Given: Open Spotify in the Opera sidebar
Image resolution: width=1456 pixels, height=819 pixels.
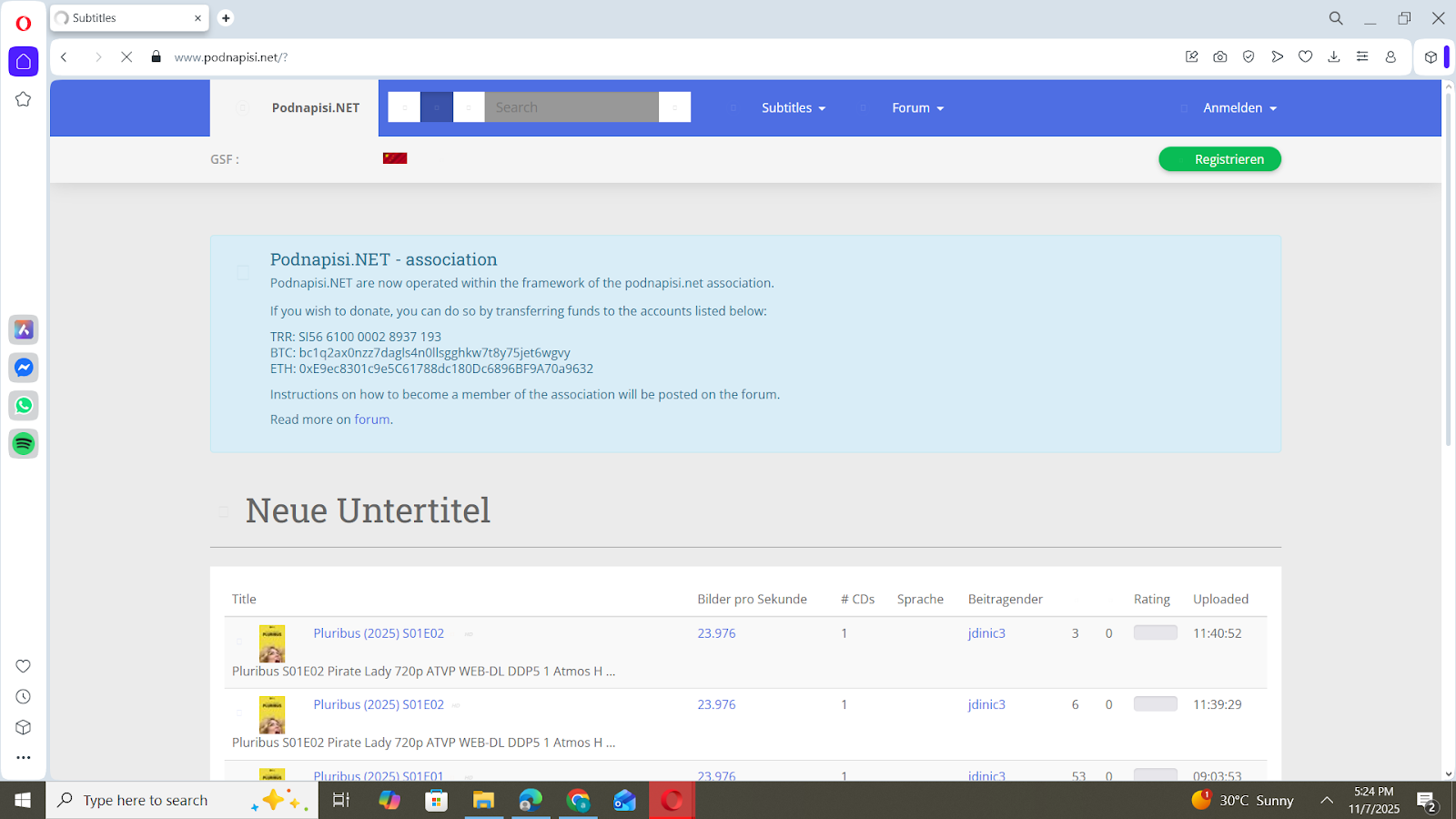Looking at the screenshot, I should [24, 444].
